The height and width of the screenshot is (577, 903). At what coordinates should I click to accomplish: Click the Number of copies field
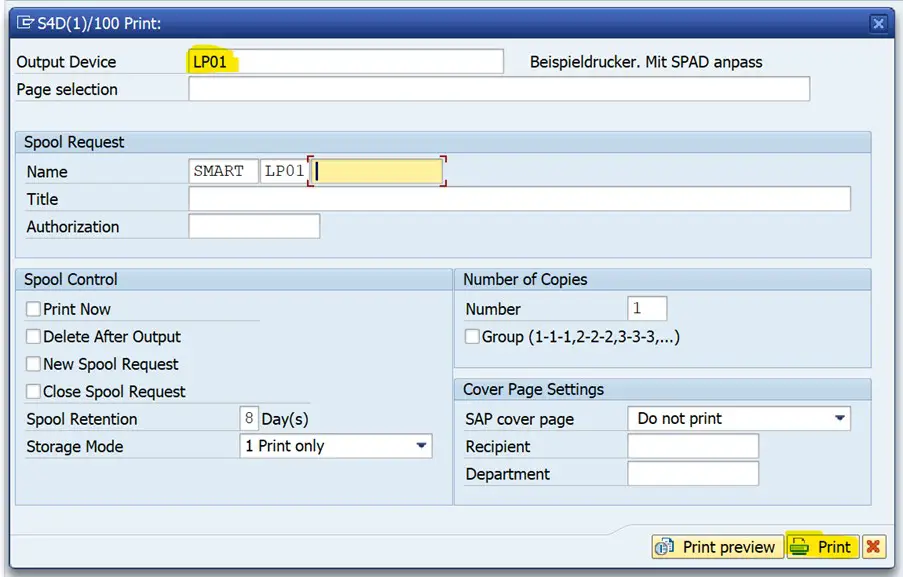[x=647, y=309]
